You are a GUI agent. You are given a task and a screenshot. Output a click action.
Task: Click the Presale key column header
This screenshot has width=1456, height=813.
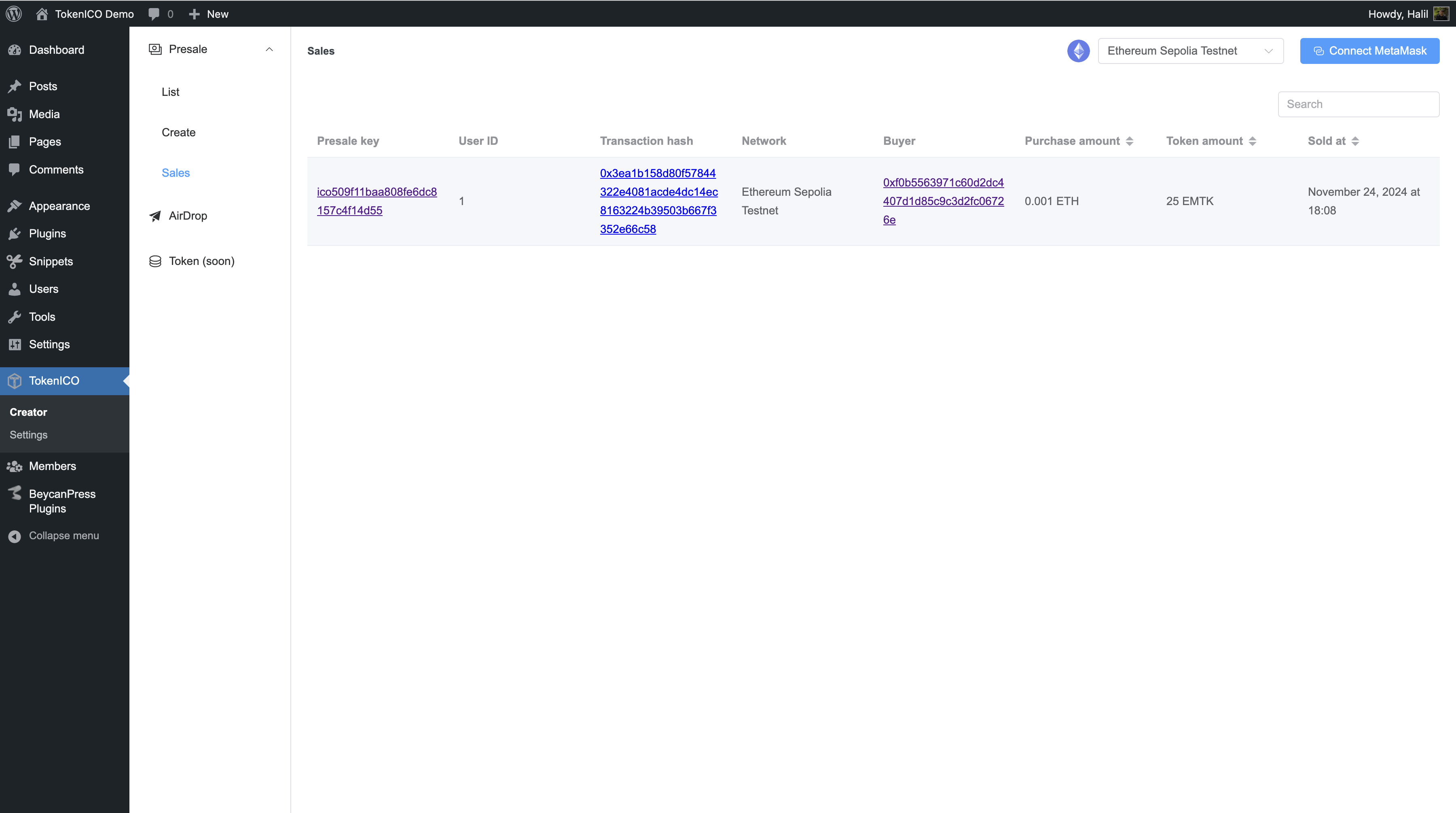coord(347,141)
